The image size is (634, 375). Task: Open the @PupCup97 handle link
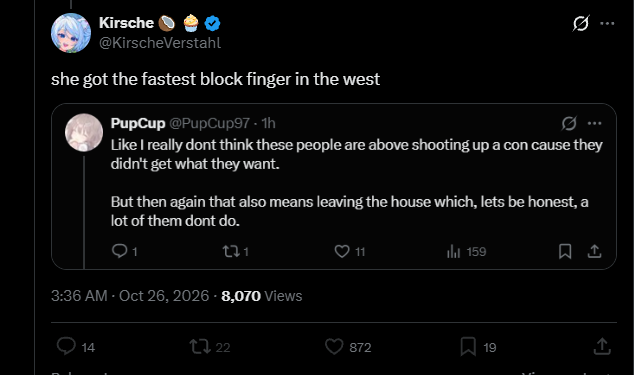pyautogui.click(x=209, y=123)
